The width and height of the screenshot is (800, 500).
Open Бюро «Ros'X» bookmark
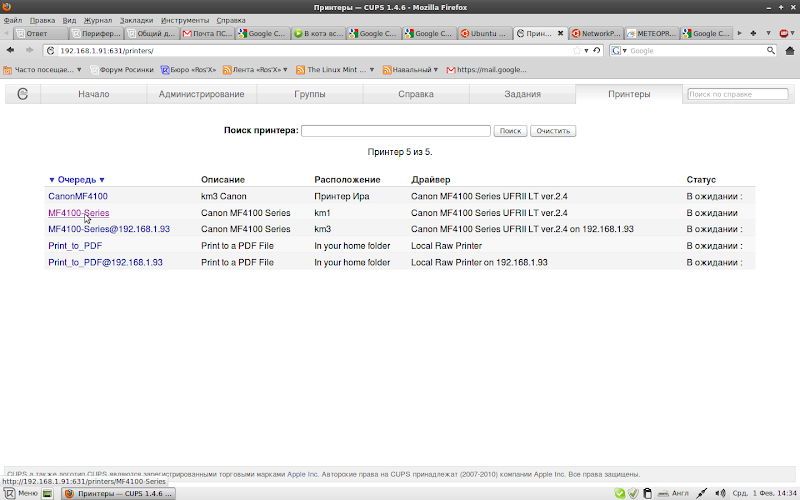[189, 70]
